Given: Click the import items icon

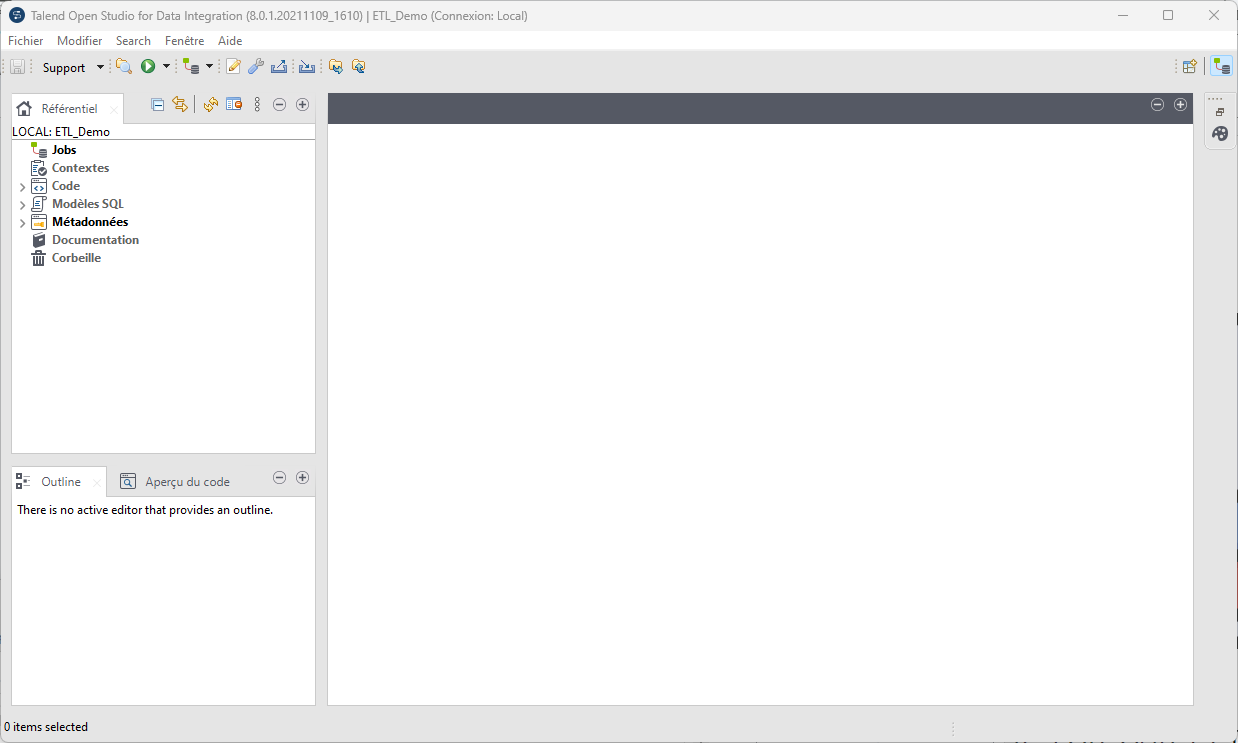Looking at the screenshot, I should pyautogui.click(x=307, y=67).
